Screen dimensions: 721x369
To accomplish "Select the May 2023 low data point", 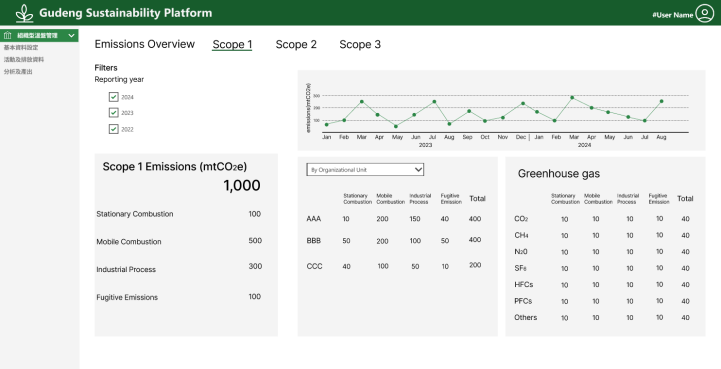I will [x=396, y=126].
